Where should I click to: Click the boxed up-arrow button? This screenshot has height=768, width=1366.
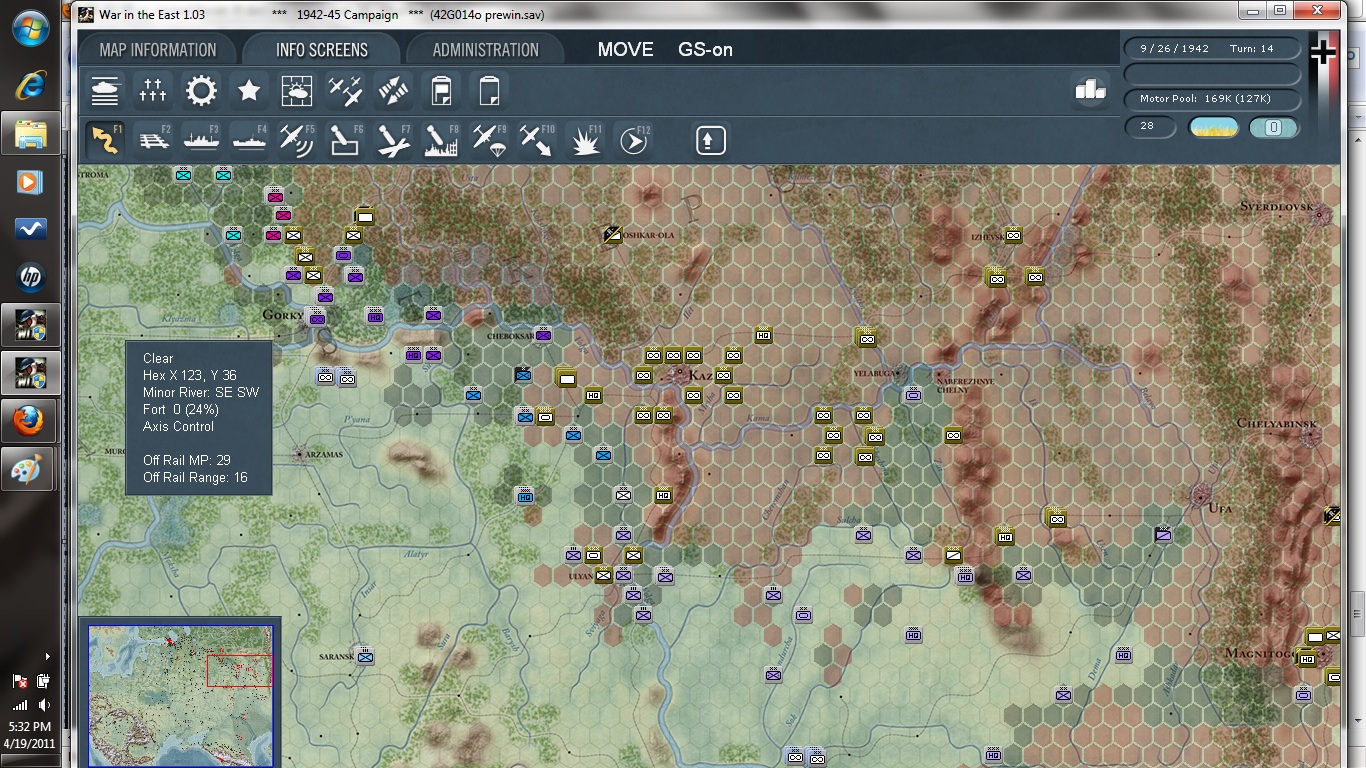(710, 140)
